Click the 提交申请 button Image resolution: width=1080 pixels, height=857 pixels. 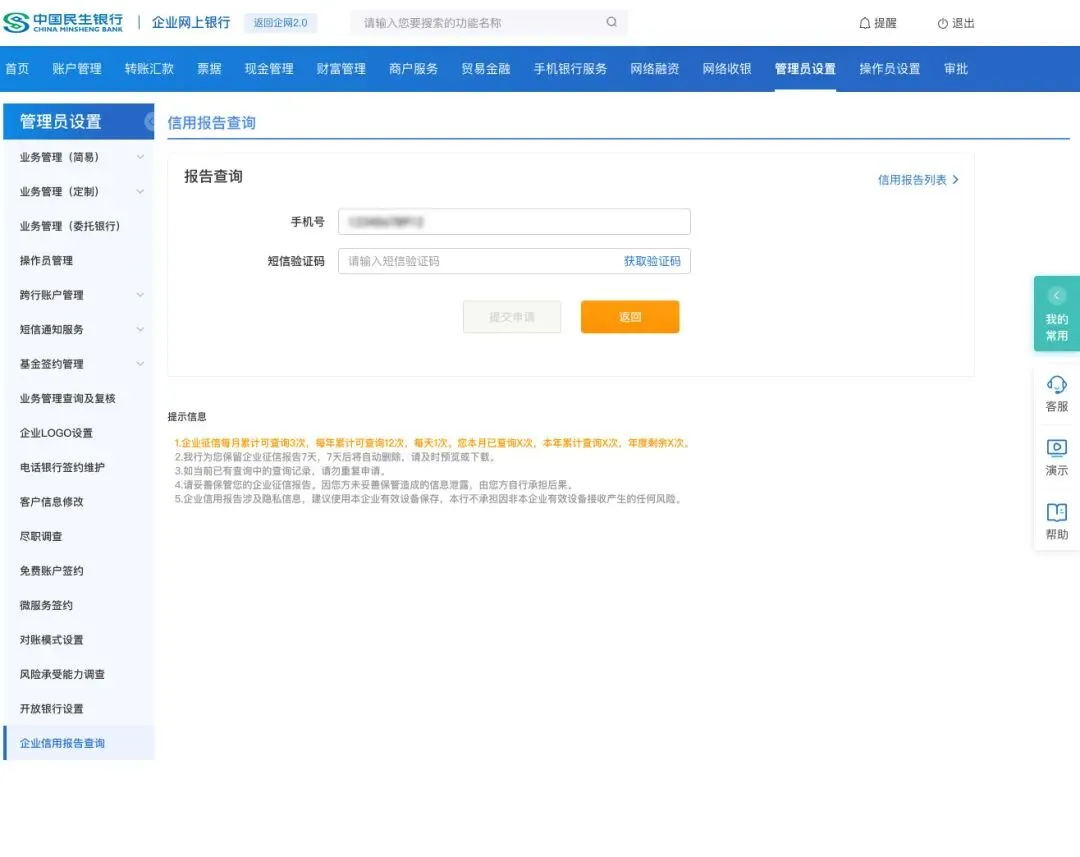point(512,317)
